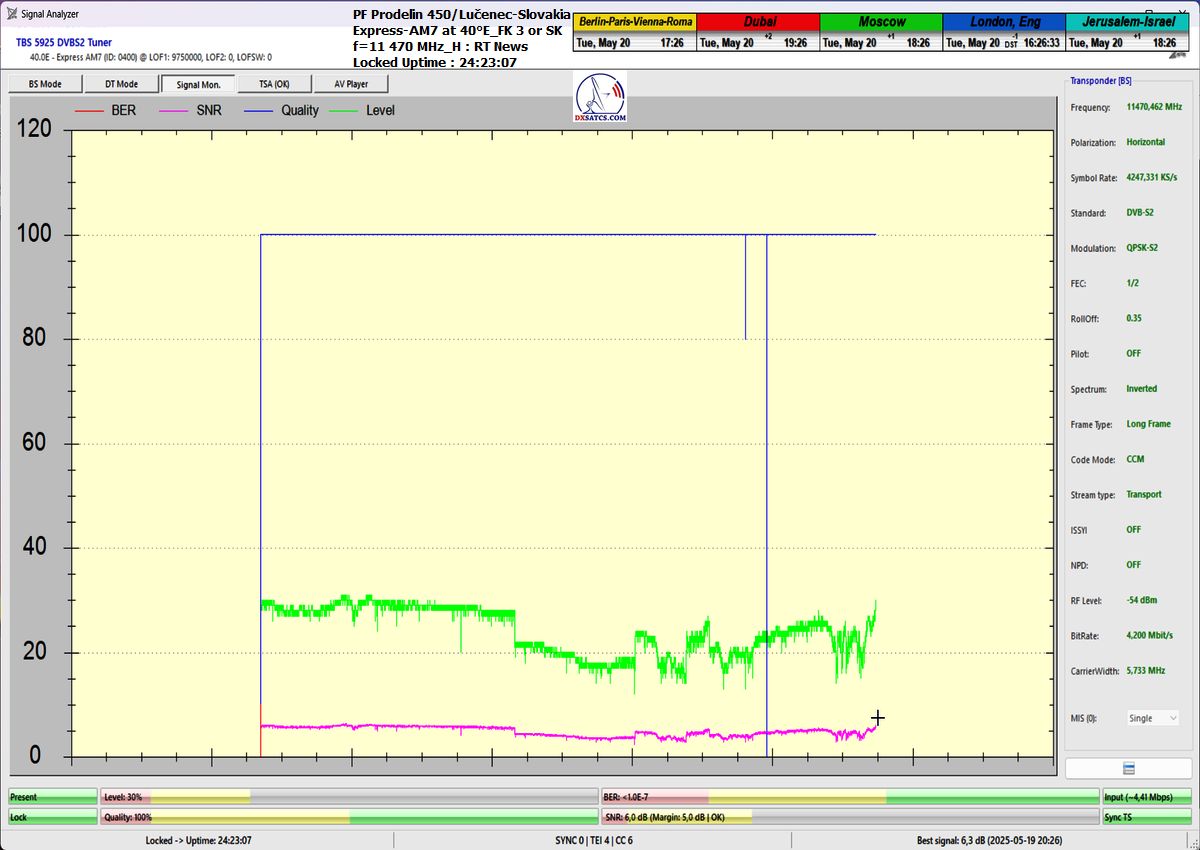Switch to BS Mode tab

[x=45, y=84]
